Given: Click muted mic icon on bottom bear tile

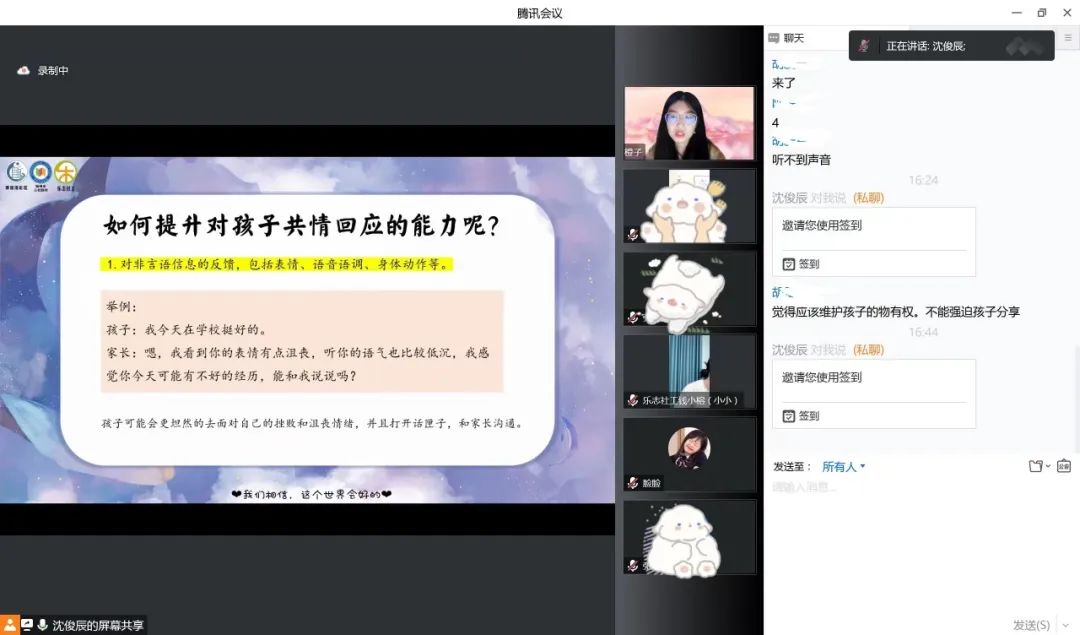Looking at the screenshot, I should coord(633,565).
